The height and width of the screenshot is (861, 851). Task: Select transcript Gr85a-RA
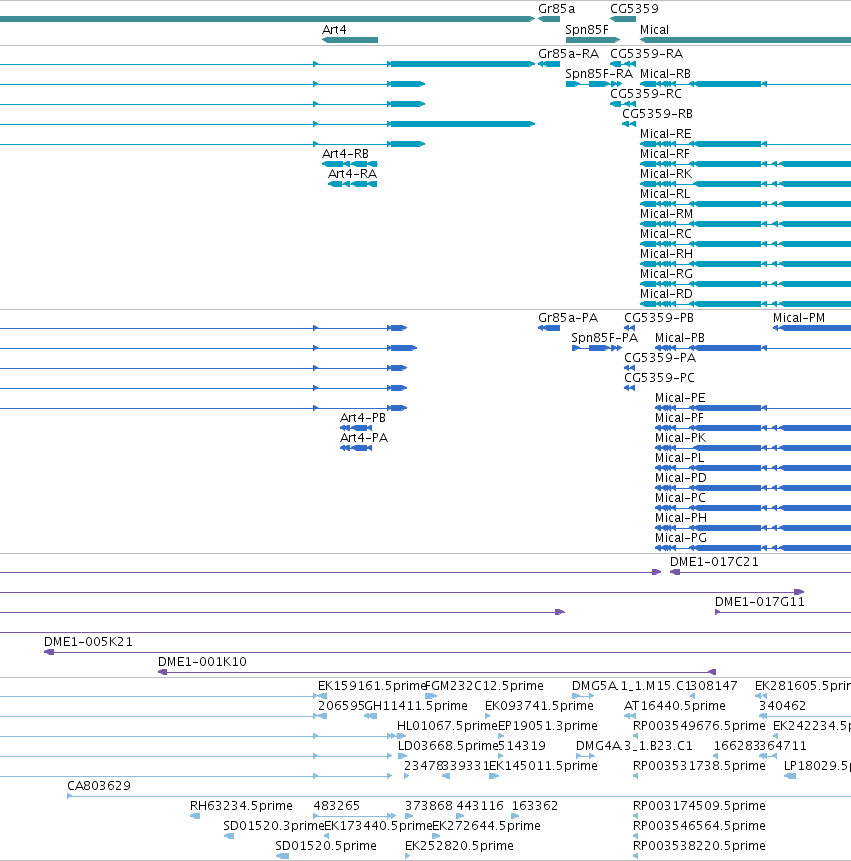[x=568, y=54]
